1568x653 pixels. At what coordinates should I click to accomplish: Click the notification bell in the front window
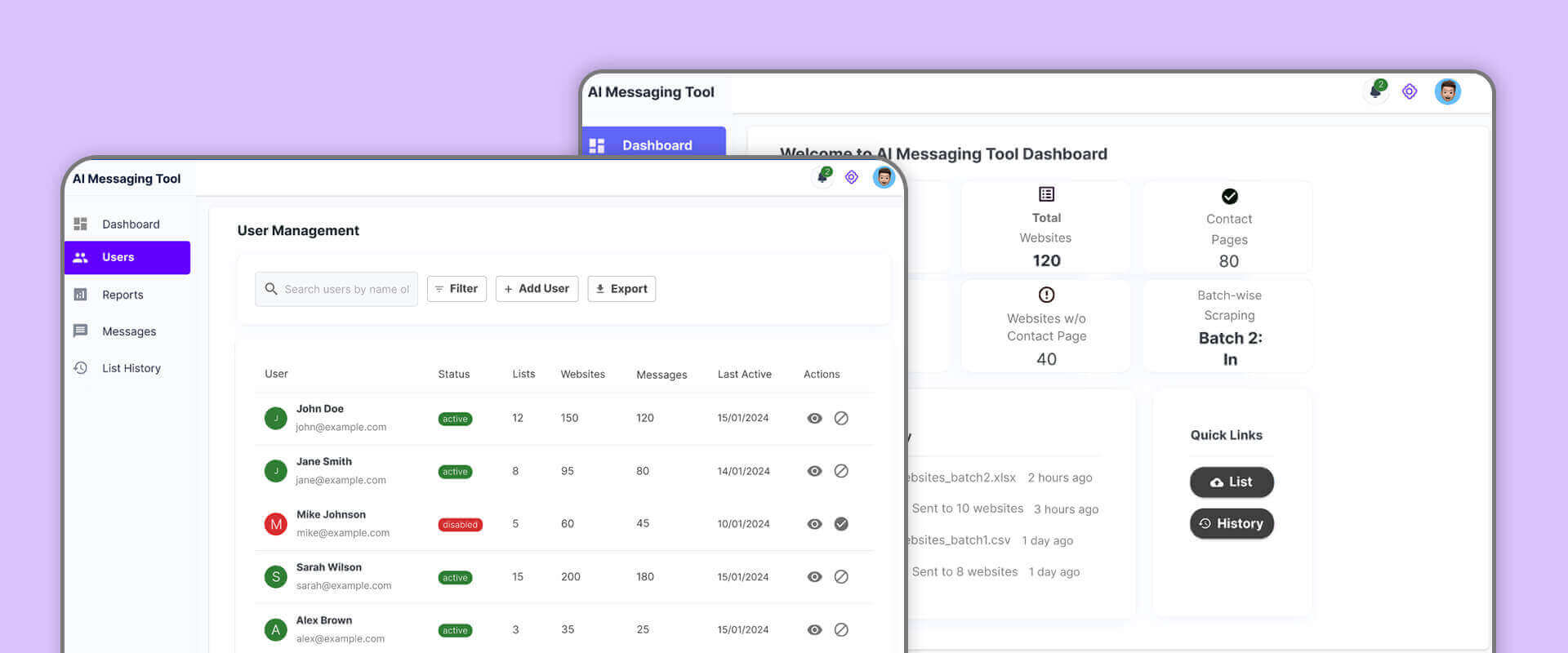823,176
